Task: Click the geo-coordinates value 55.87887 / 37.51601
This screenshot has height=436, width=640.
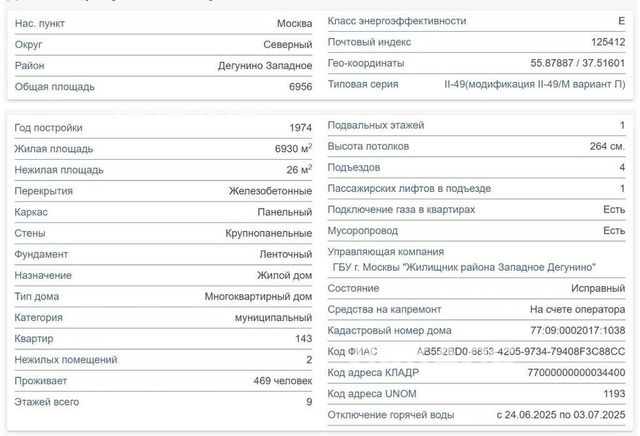Action: coord(577,63)
